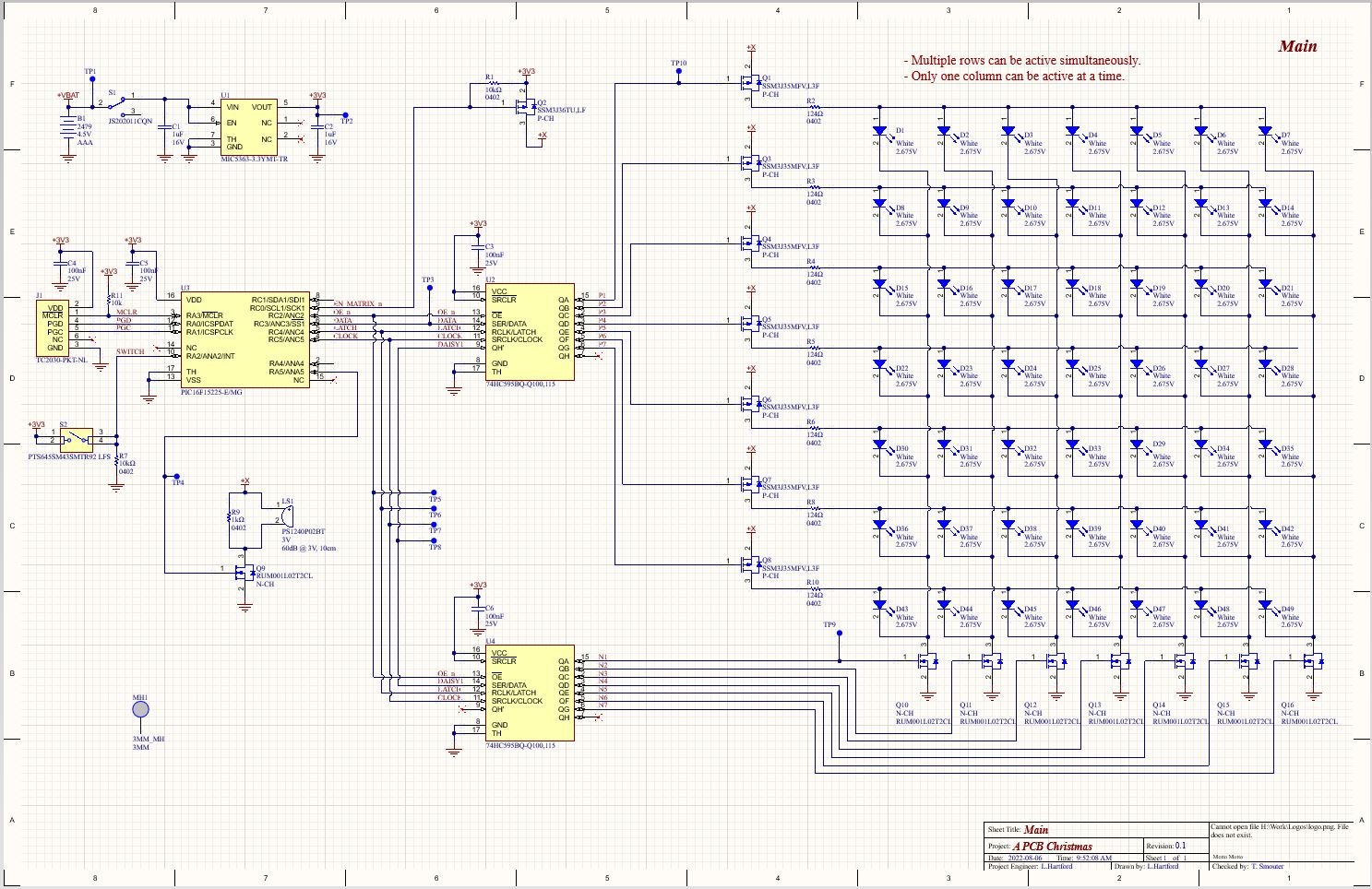Image resolution: width=1372 pixels, height=889 pixels.
Task: Click the +VBAT power port
Action: click(67, 94)
